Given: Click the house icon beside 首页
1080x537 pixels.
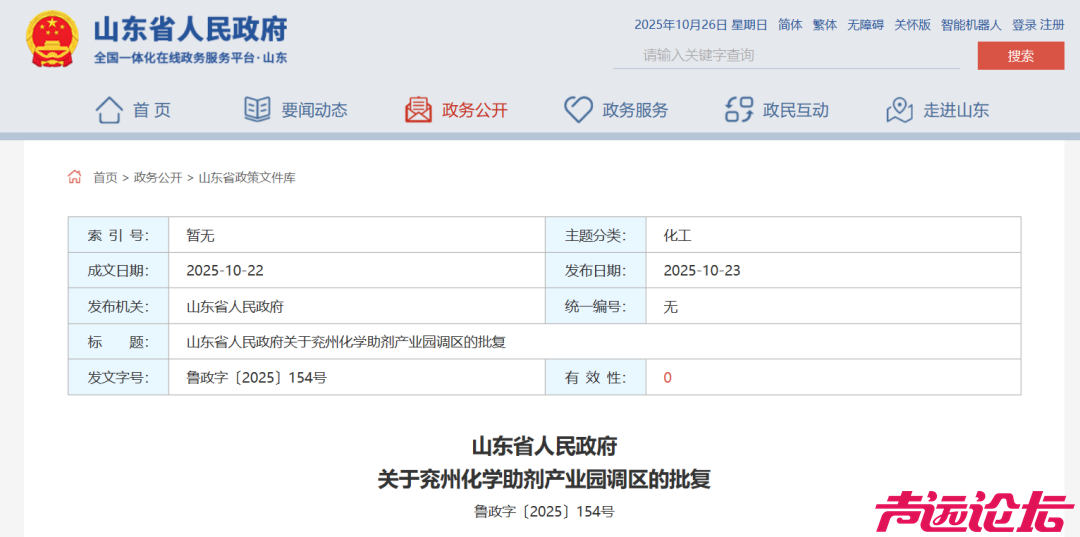Looking at the screenshot, I should tap(110, 110).
